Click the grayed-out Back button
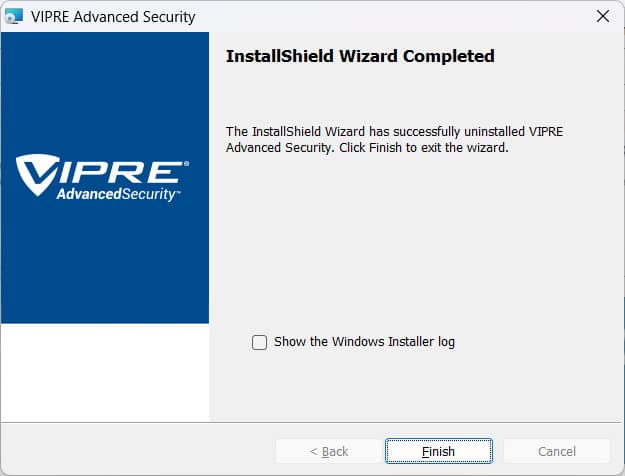 coord(328,451)
